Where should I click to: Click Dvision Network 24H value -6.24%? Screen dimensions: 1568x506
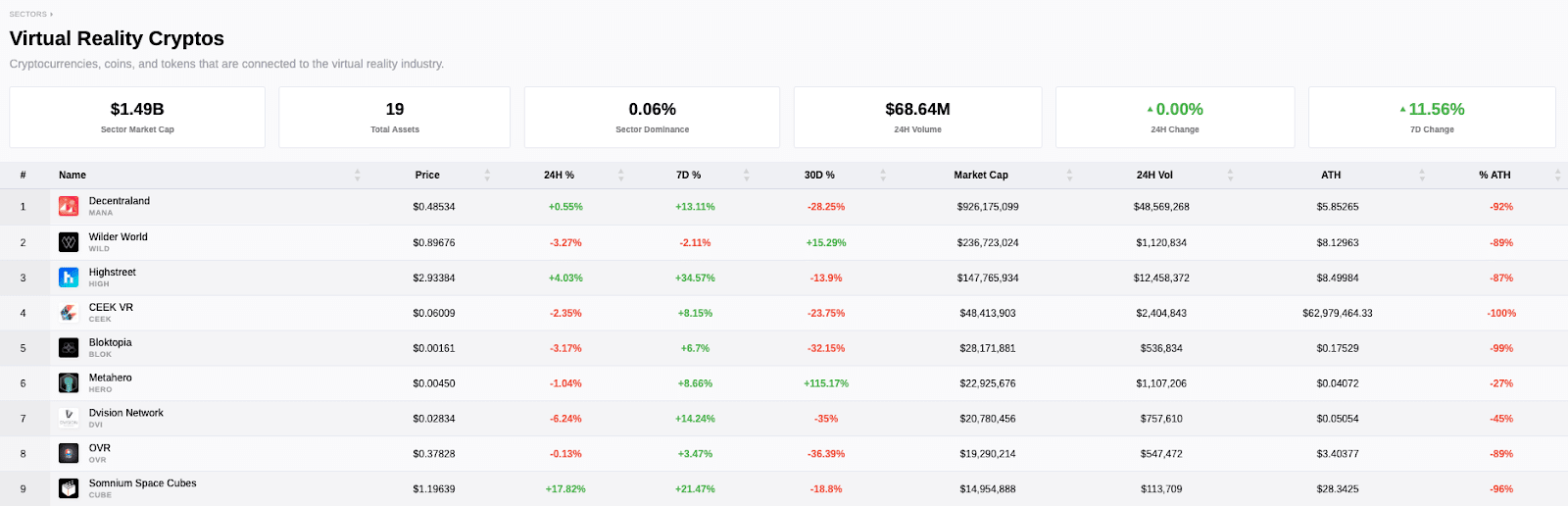[565, 419]
